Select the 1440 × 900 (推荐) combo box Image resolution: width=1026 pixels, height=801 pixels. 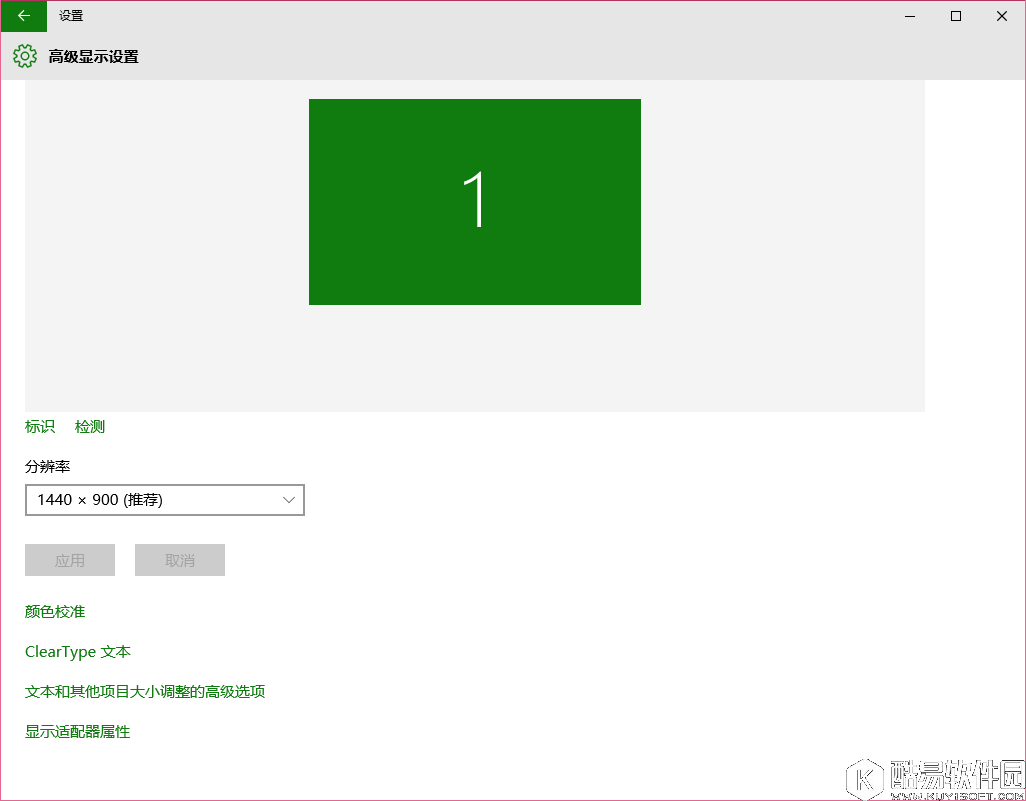coord(164,500)
